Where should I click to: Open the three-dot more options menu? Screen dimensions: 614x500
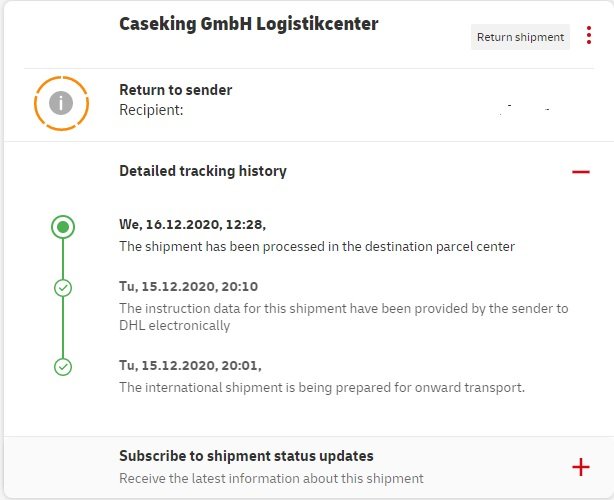[589, 35]
